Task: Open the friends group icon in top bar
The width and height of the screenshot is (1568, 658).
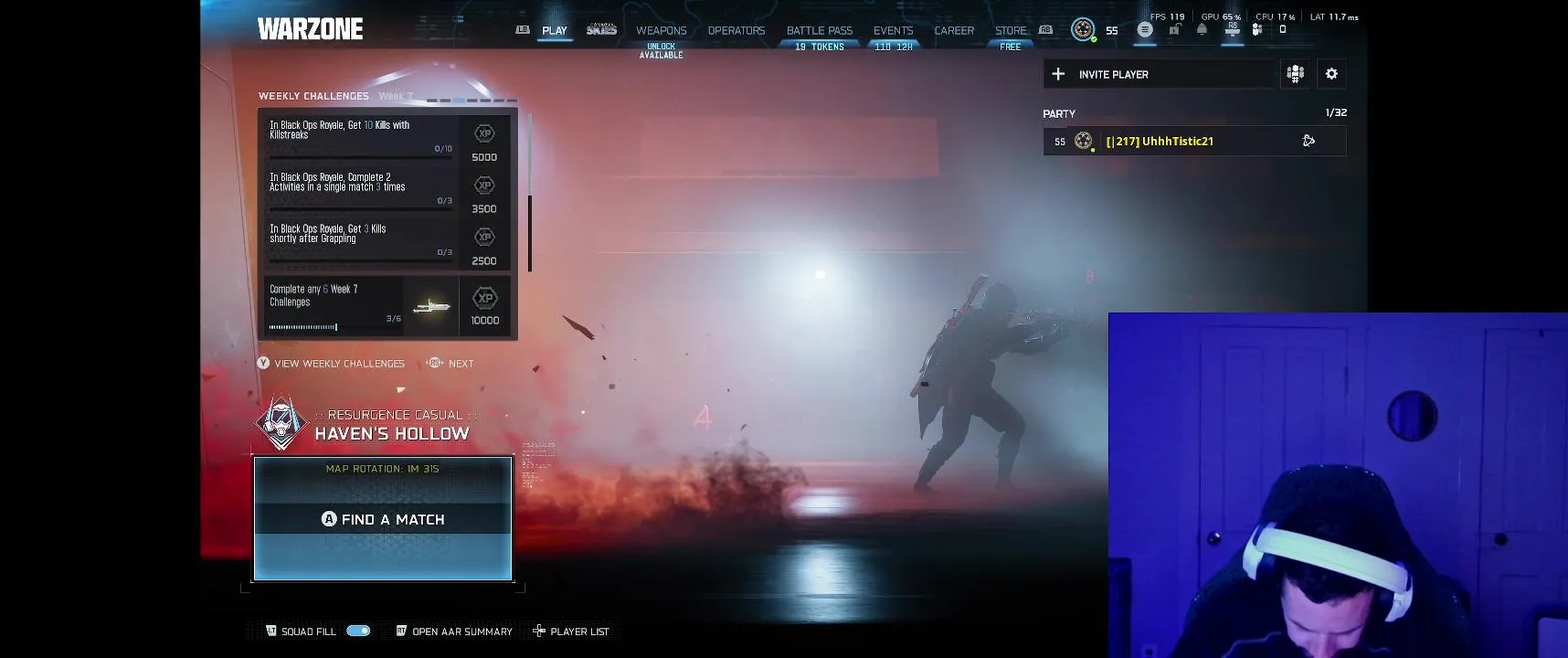Action: coord(1257,29)
